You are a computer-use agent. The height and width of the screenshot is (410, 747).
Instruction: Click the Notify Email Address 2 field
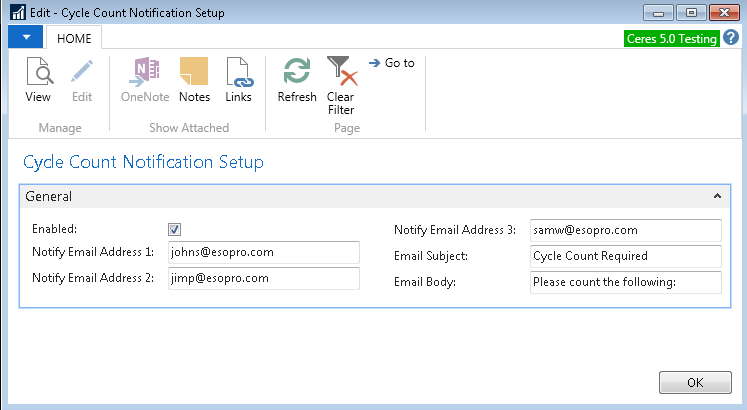(263, 278)
